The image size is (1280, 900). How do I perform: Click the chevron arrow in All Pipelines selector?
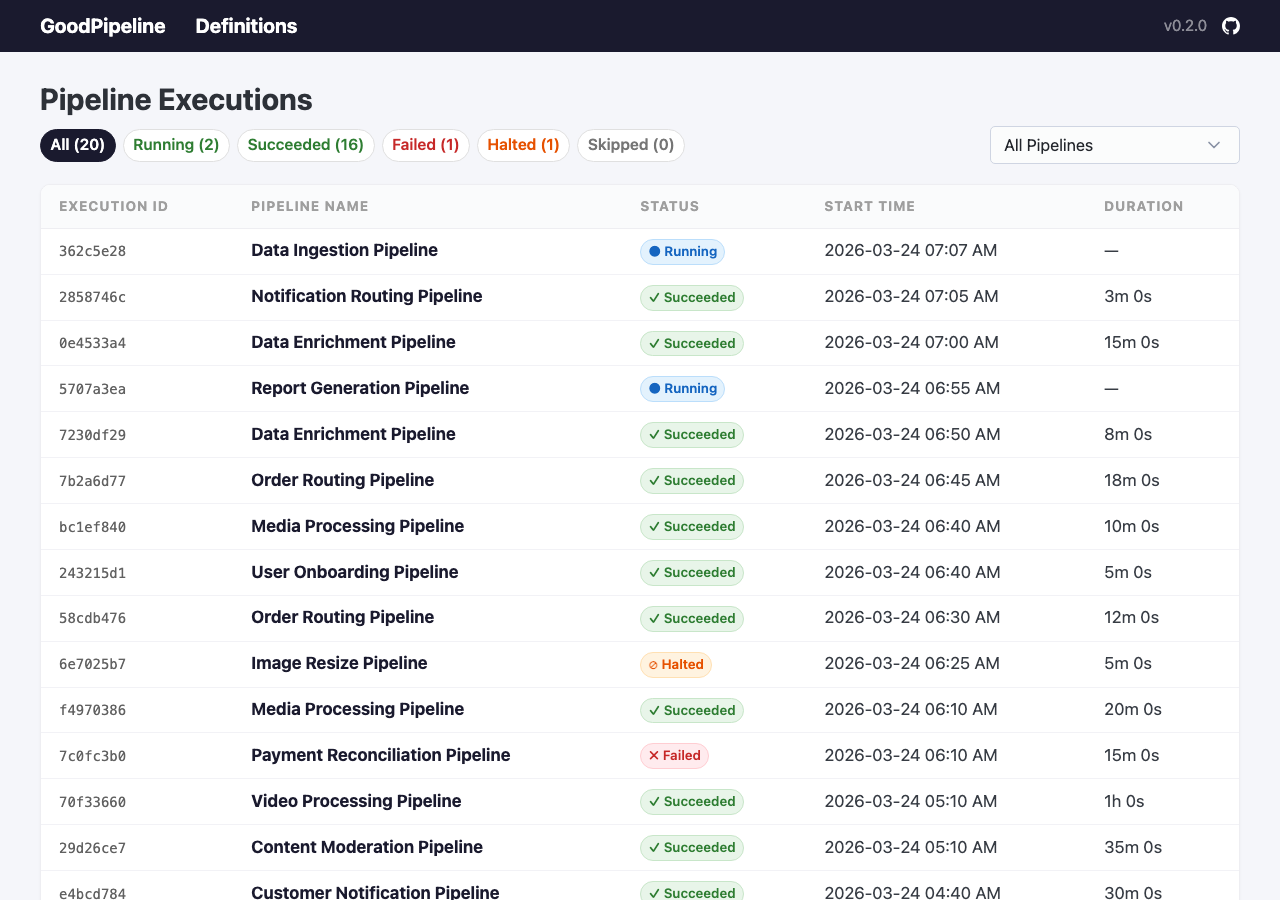1214,145
